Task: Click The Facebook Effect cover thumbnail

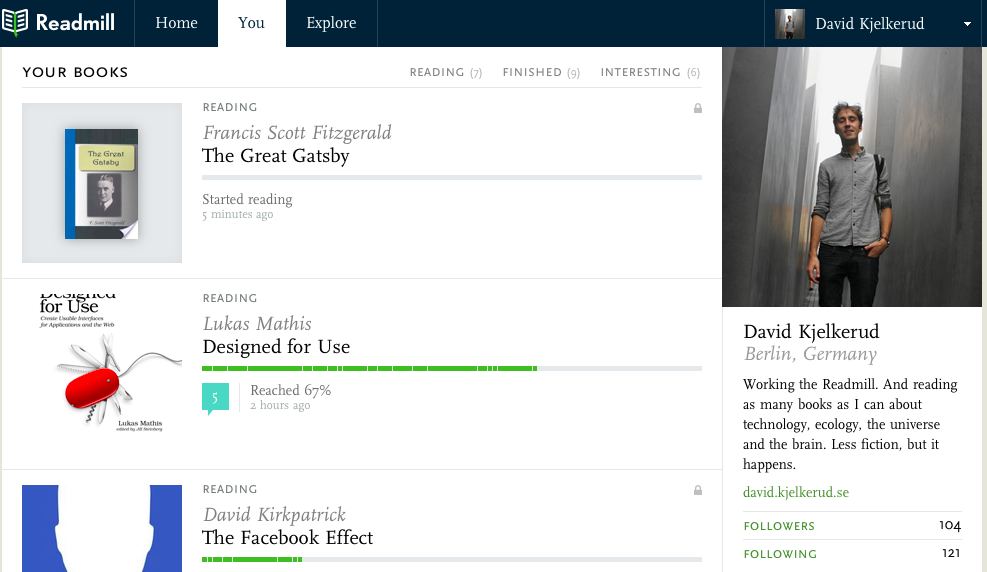Action: coord(102,529)
